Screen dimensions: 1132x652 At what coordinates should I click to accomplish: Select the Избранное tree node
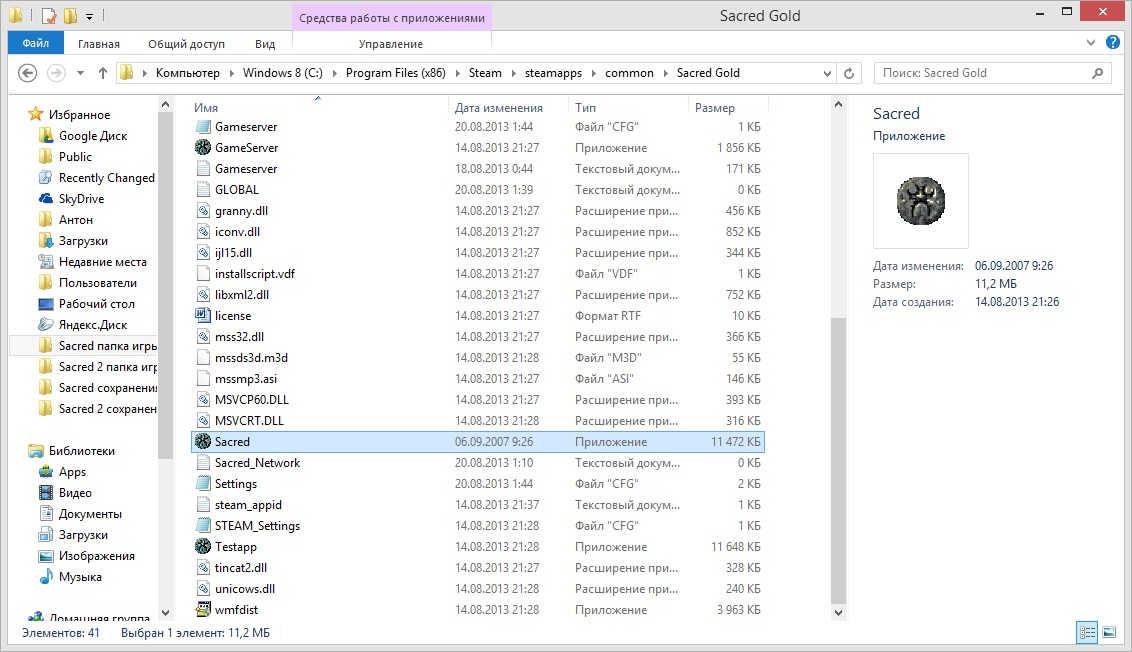click(x=79, y=115)
